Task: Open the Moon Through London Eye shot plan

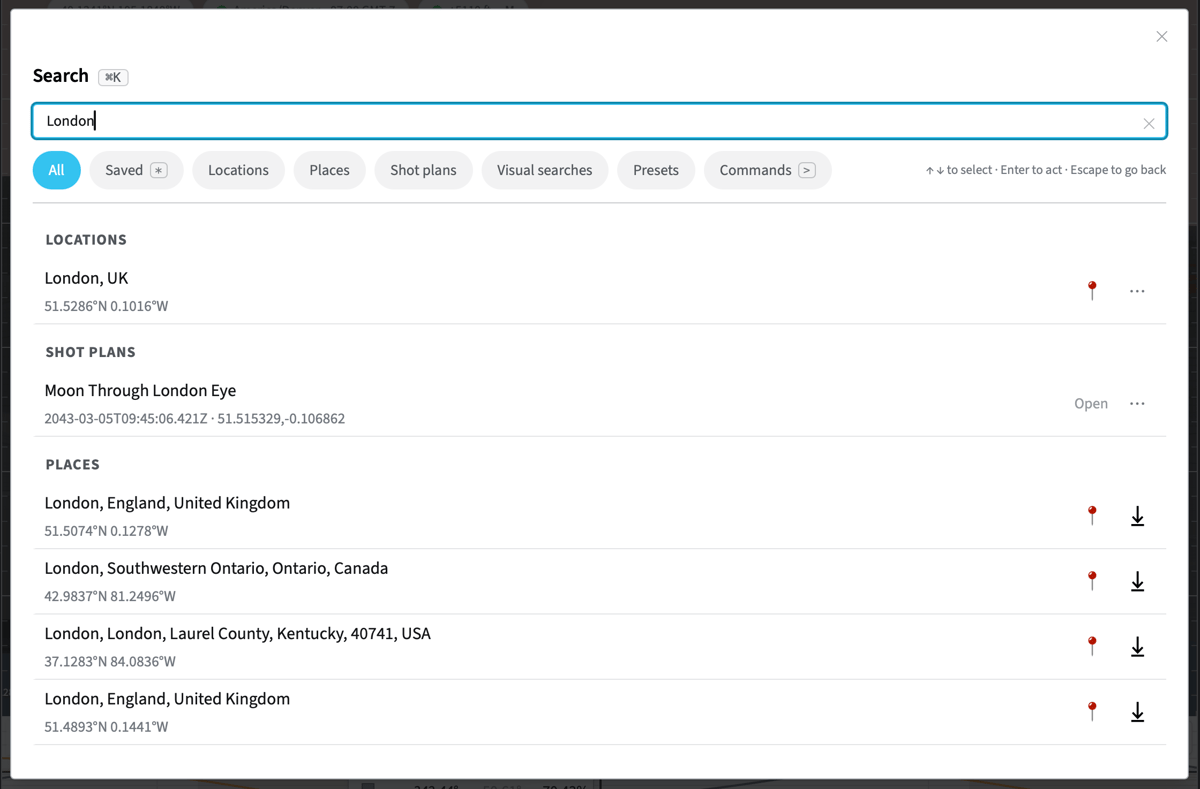Action: point(1091,404)
